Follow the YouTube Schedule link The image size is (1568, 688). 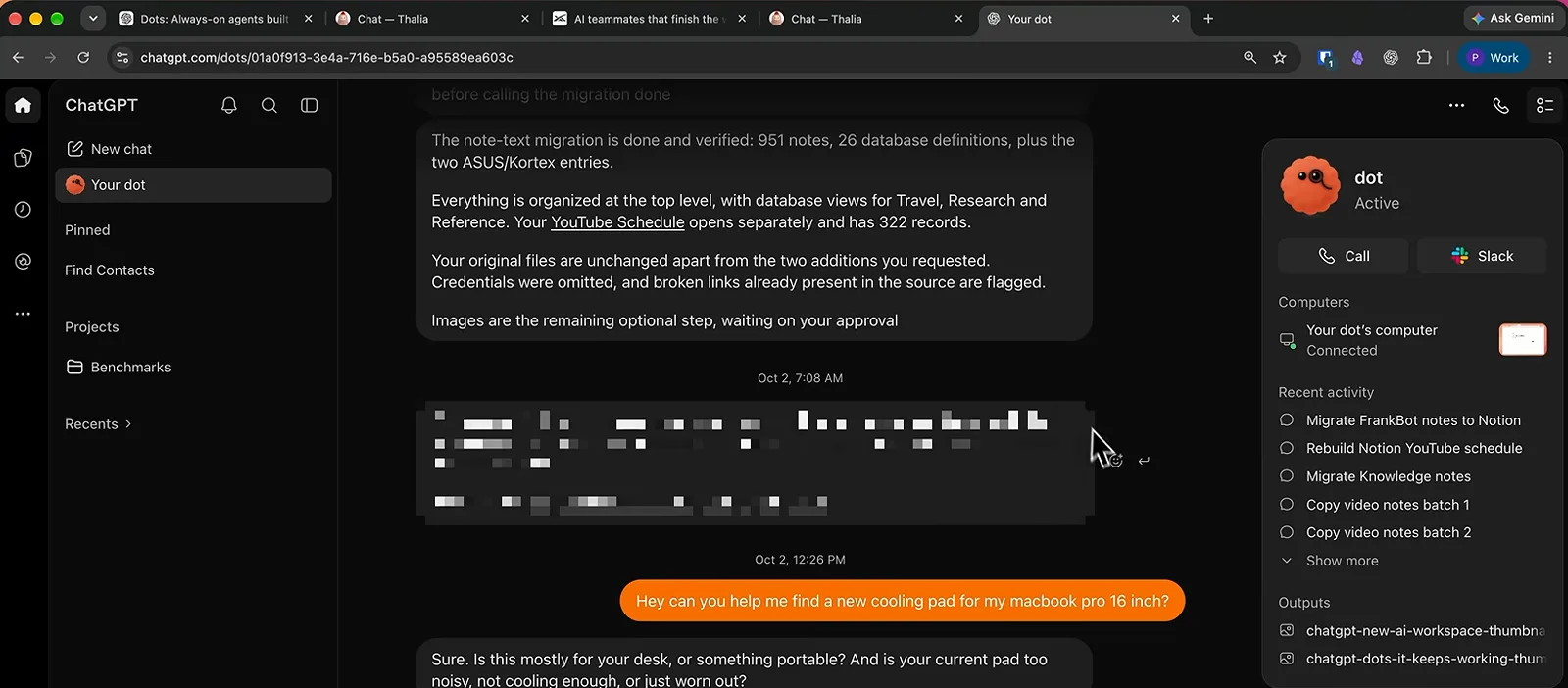pyautogui.click(x=617, y=222)
